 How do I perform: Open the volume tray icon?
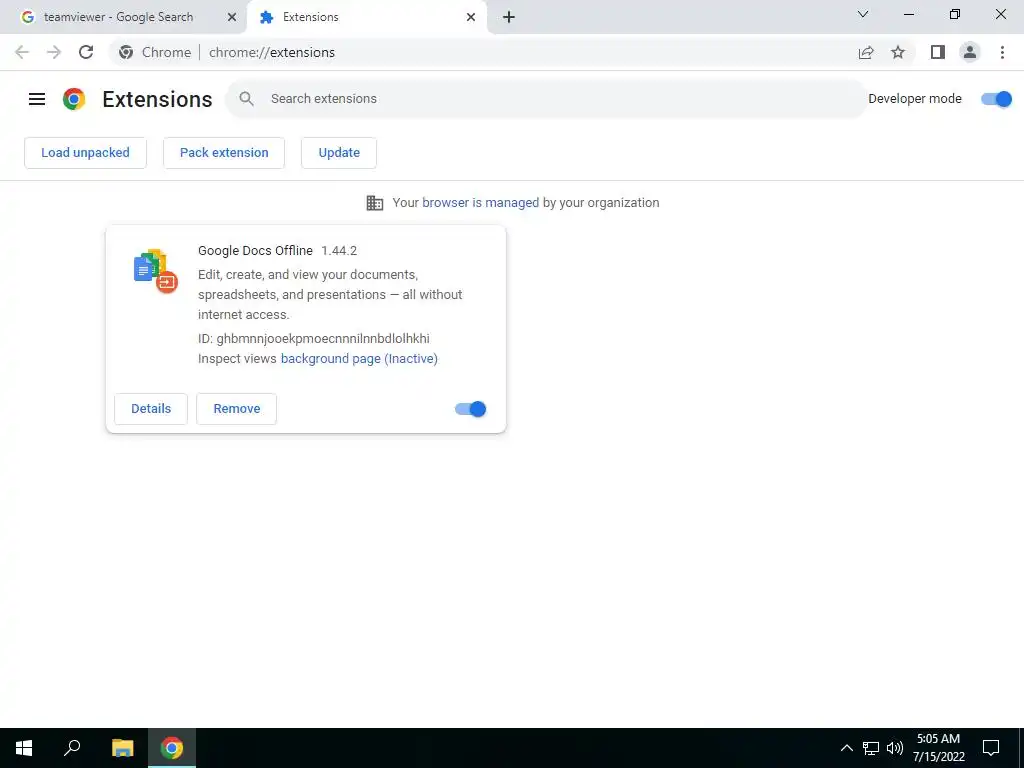[x=895, y=748]
